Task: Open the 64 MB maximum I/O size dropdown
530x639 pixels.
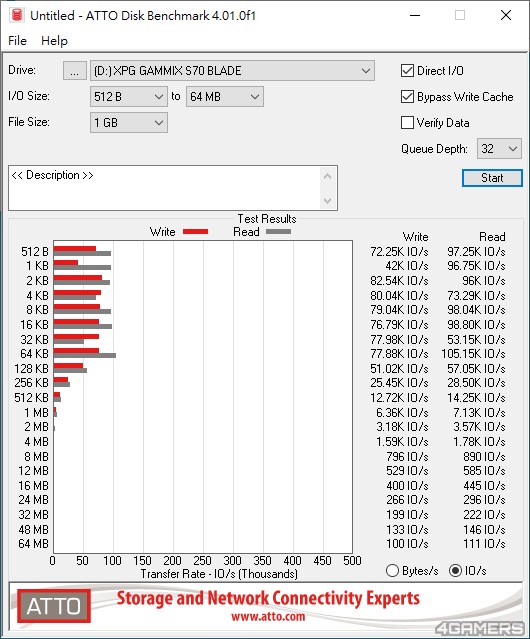Action: [225, 97]
